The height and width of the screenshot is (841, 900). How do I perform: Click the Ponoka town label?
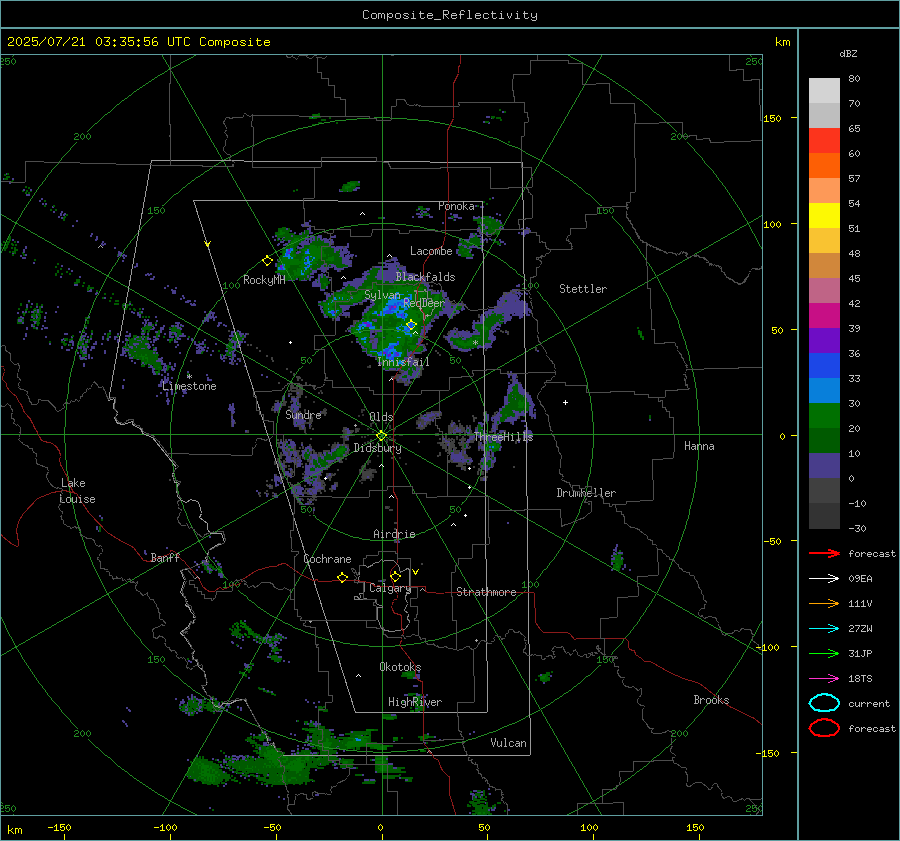456,206
